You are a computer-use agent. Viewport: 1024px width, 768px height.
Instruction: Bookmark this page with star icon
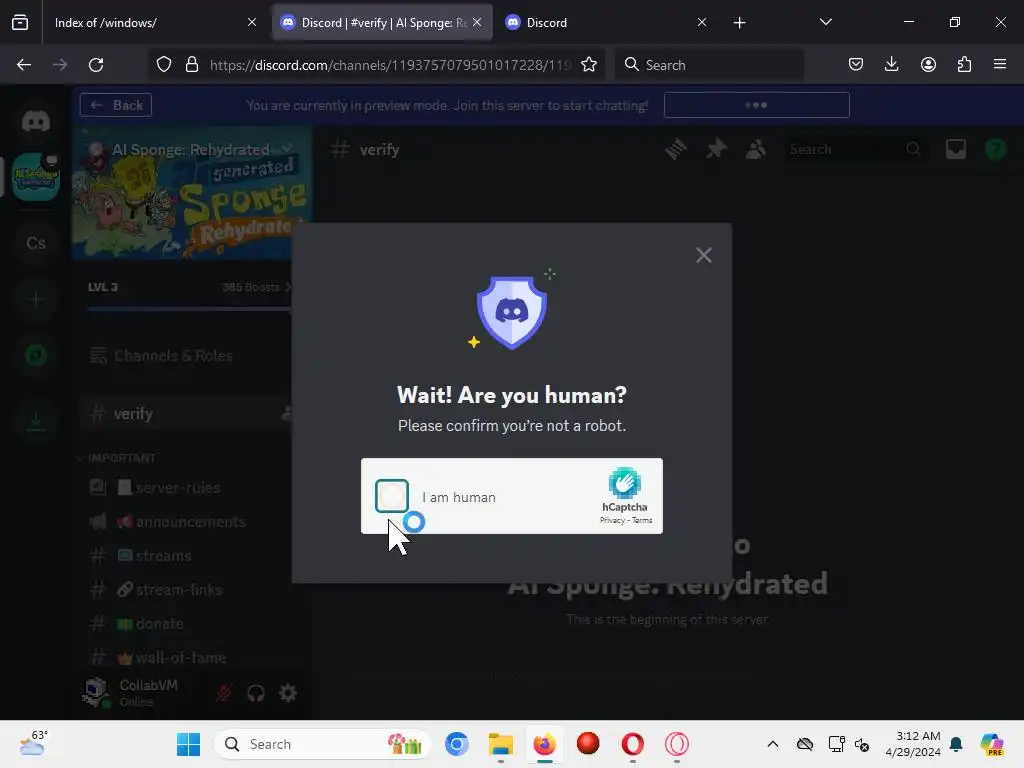coord(589,65)
